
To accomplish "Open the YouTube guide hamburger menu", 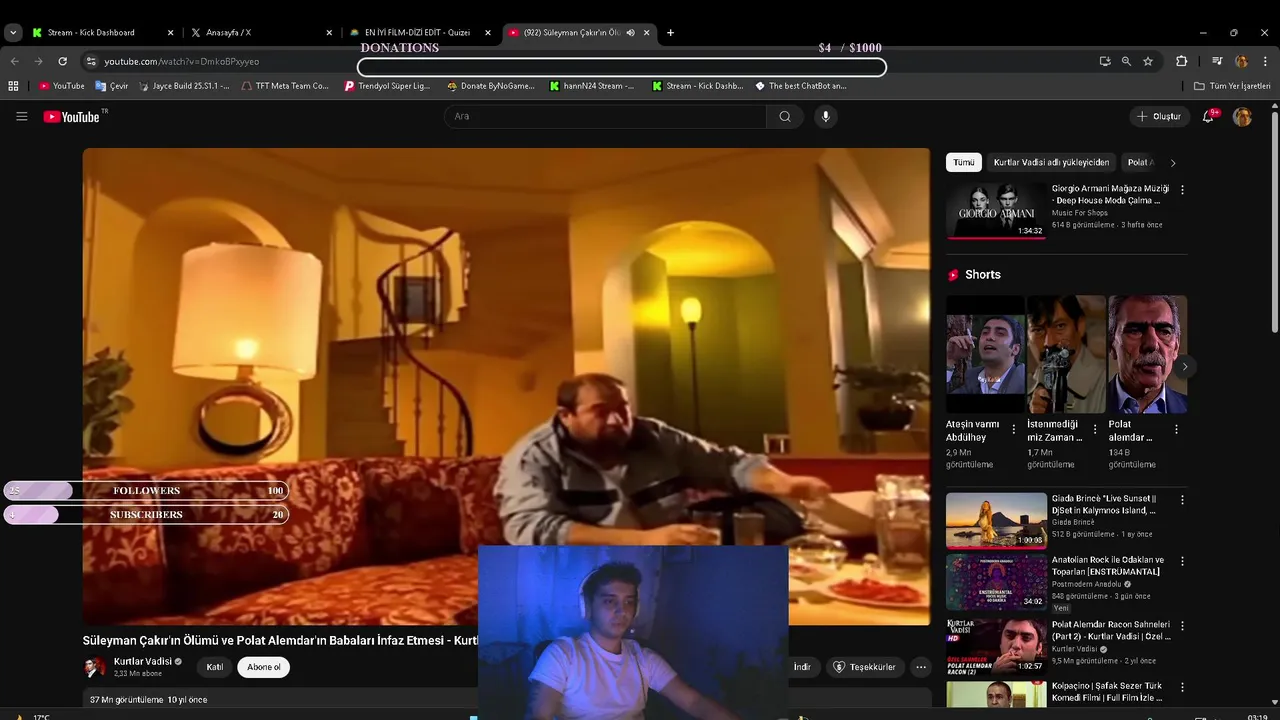I will tap(21, 117).
